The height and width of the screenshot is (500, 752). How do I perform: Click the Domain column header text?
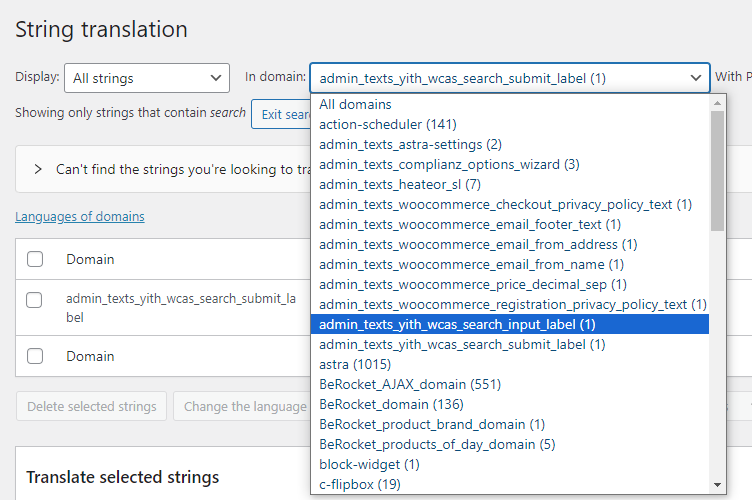(x=90, y=259)
